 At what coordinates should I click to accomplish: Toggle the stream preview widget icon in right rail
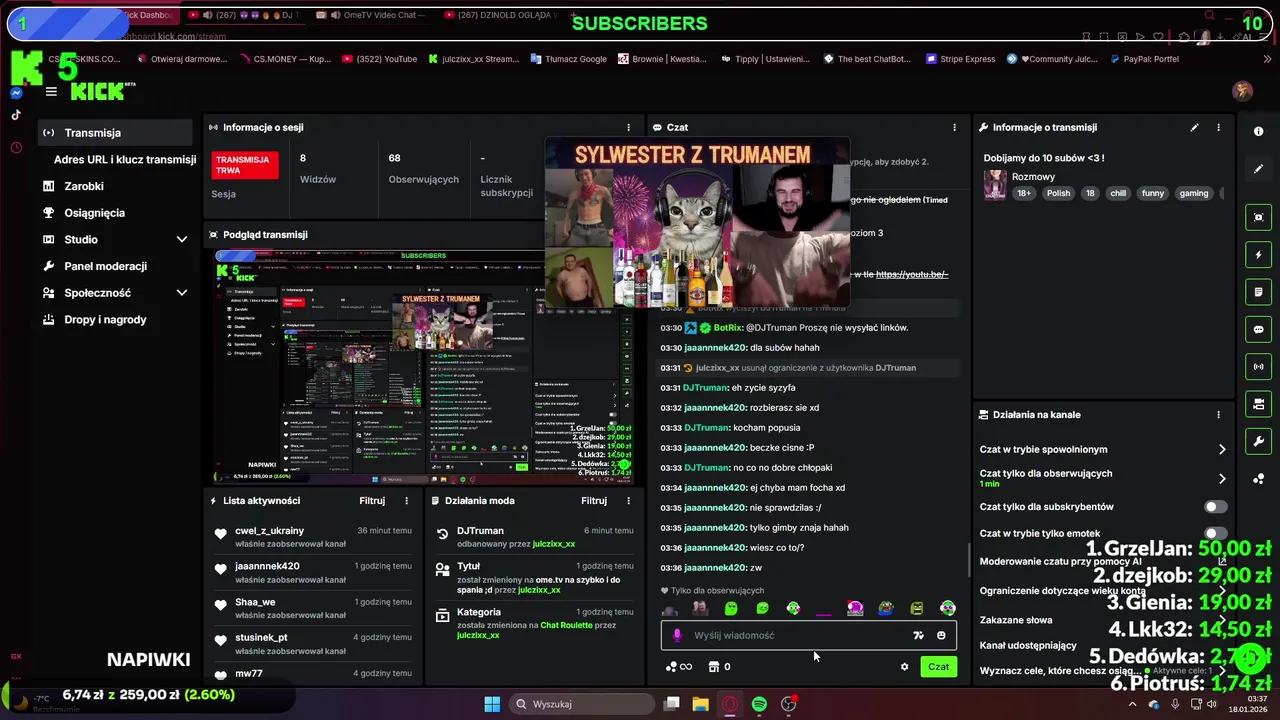(x=1258, y=217)
